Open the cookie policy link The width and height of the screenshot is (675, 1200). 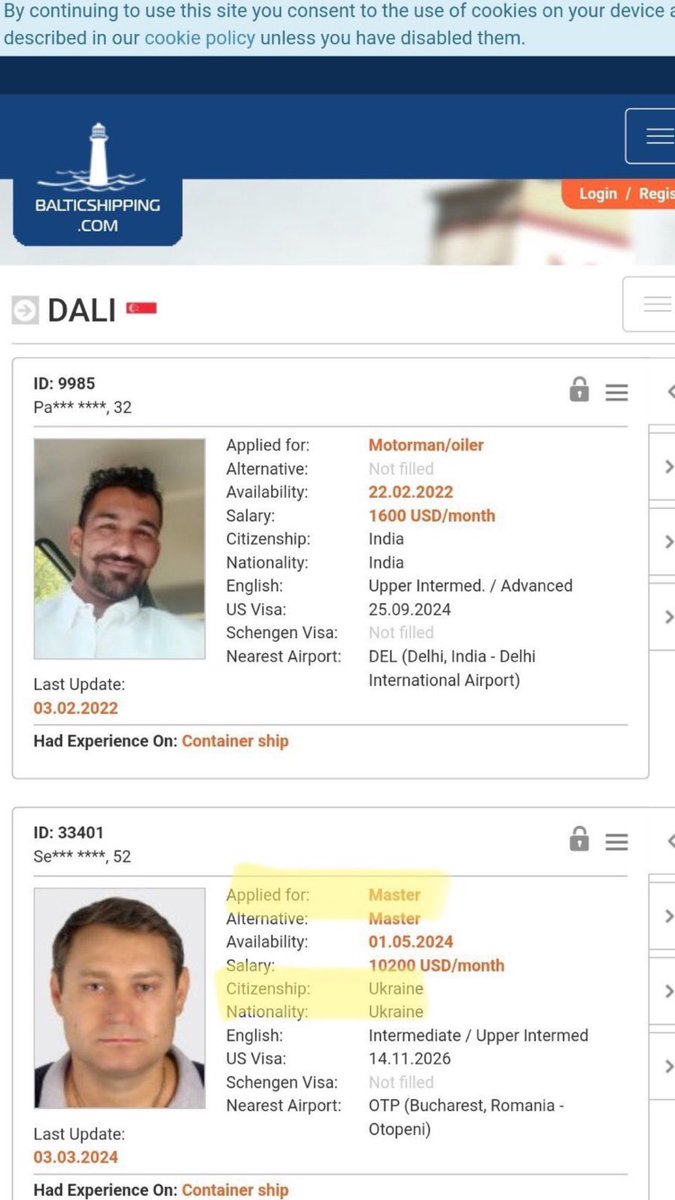coord(199,38)
